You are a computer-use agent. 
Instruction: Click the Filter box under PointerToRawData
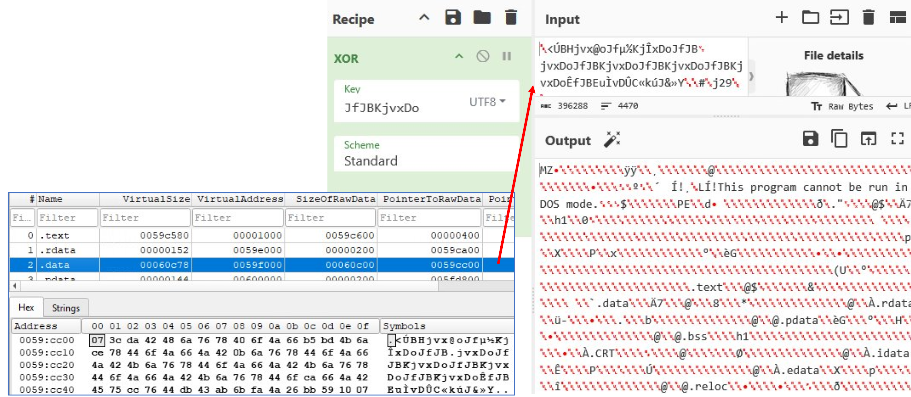pyautogui.click(x=430, y=217)
